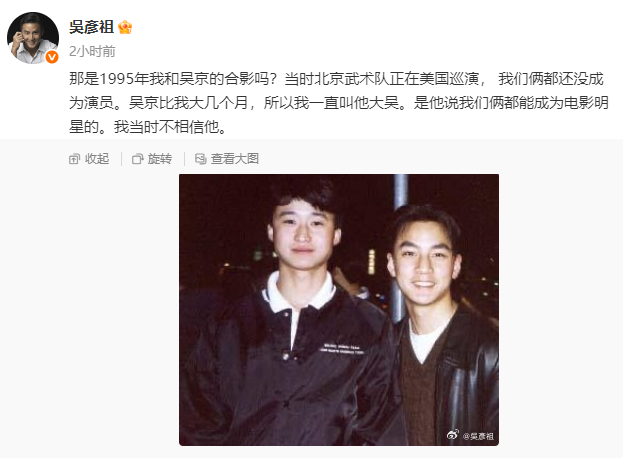Click the crown membership icon beside username
The image size is (623, 463).
click(x=125, y=27)
